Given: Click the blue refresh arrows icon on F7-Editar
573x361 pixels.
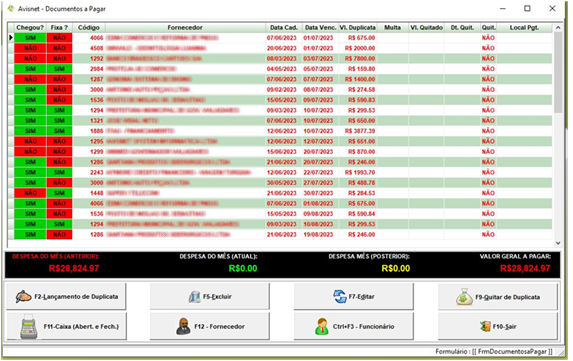Looking at the screenshot, I should pos(340,296).
